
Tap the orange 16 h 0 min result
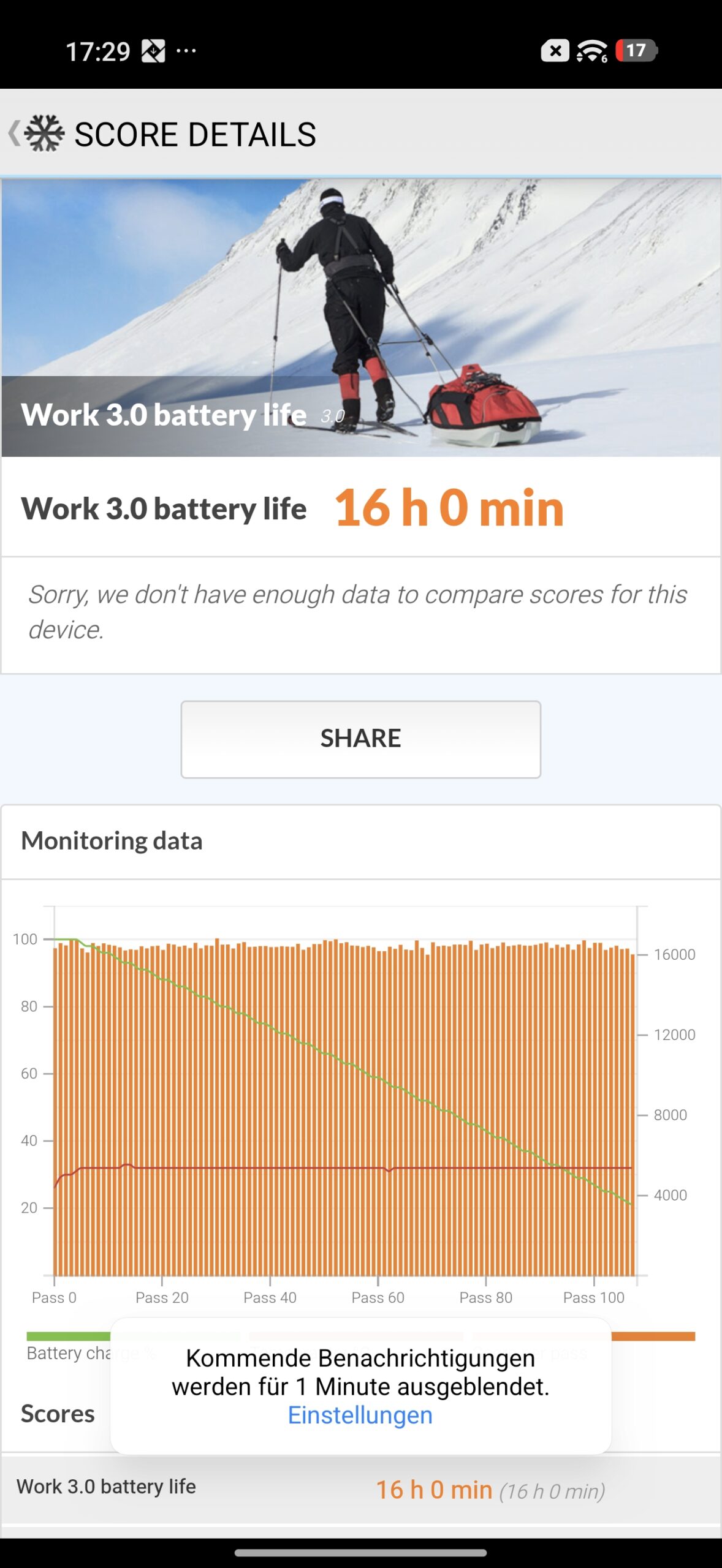point(449,508)
